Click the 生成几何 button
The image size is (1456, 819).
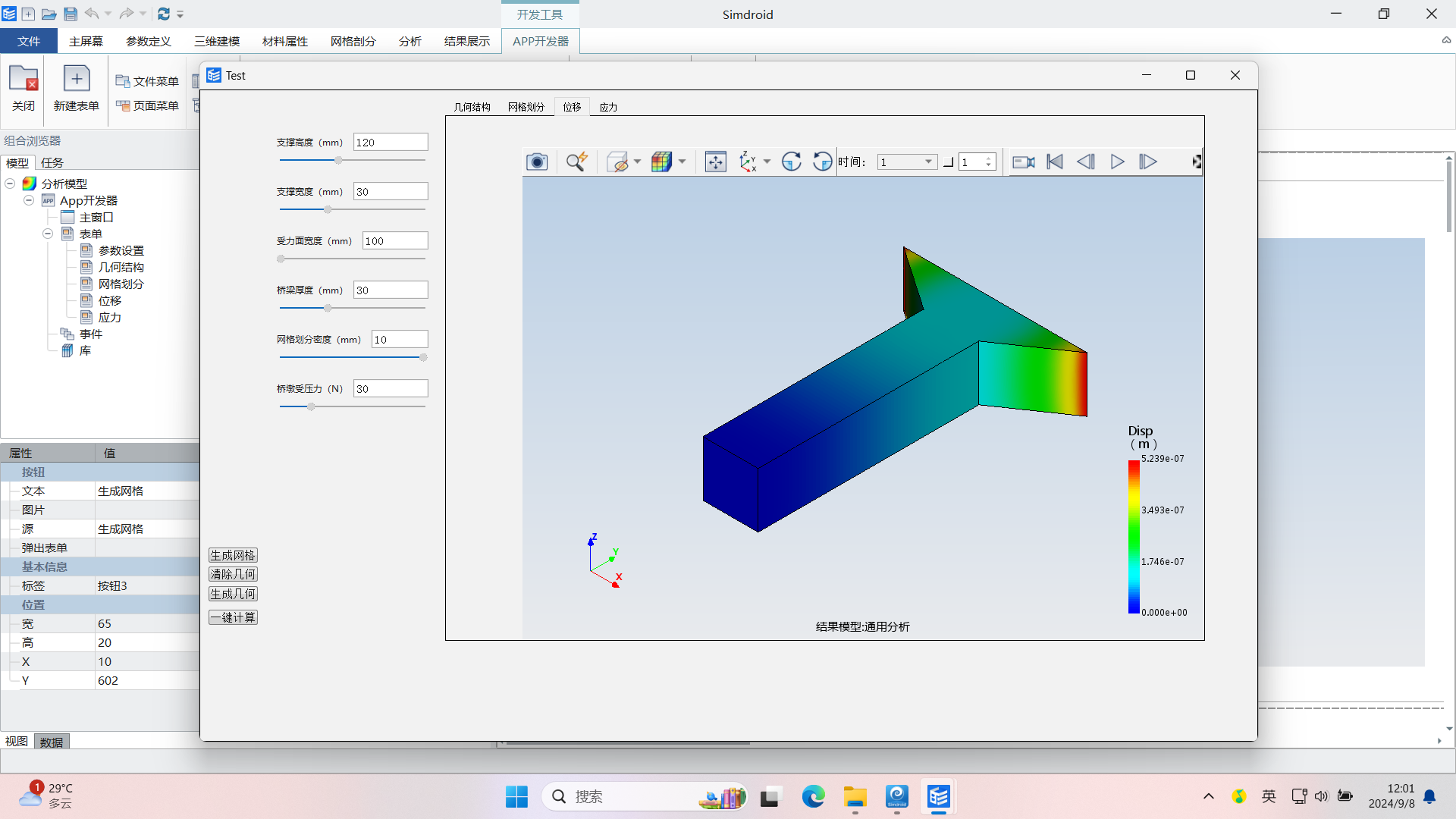[x=233, y=594]
